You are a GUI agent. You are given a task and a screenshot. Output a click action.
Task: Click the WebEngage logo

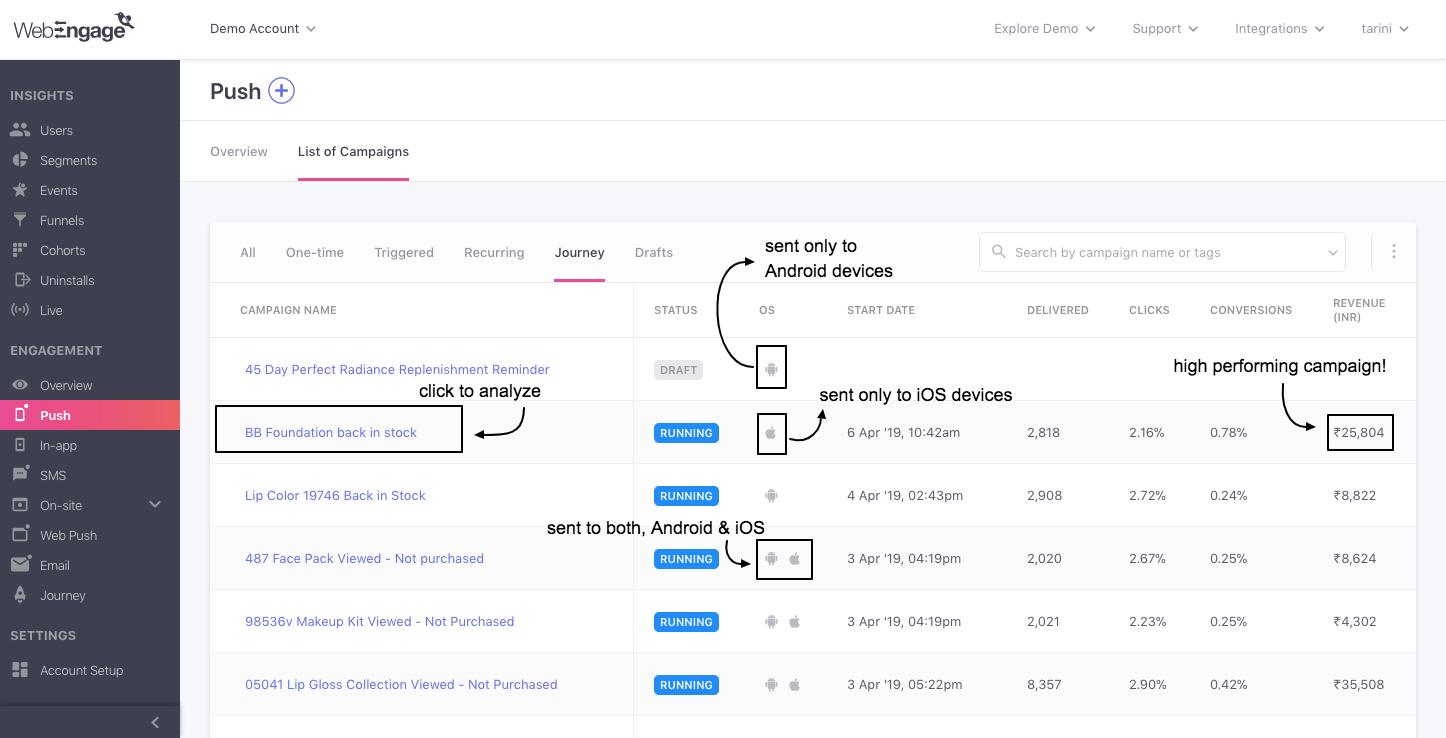(73, 27)
